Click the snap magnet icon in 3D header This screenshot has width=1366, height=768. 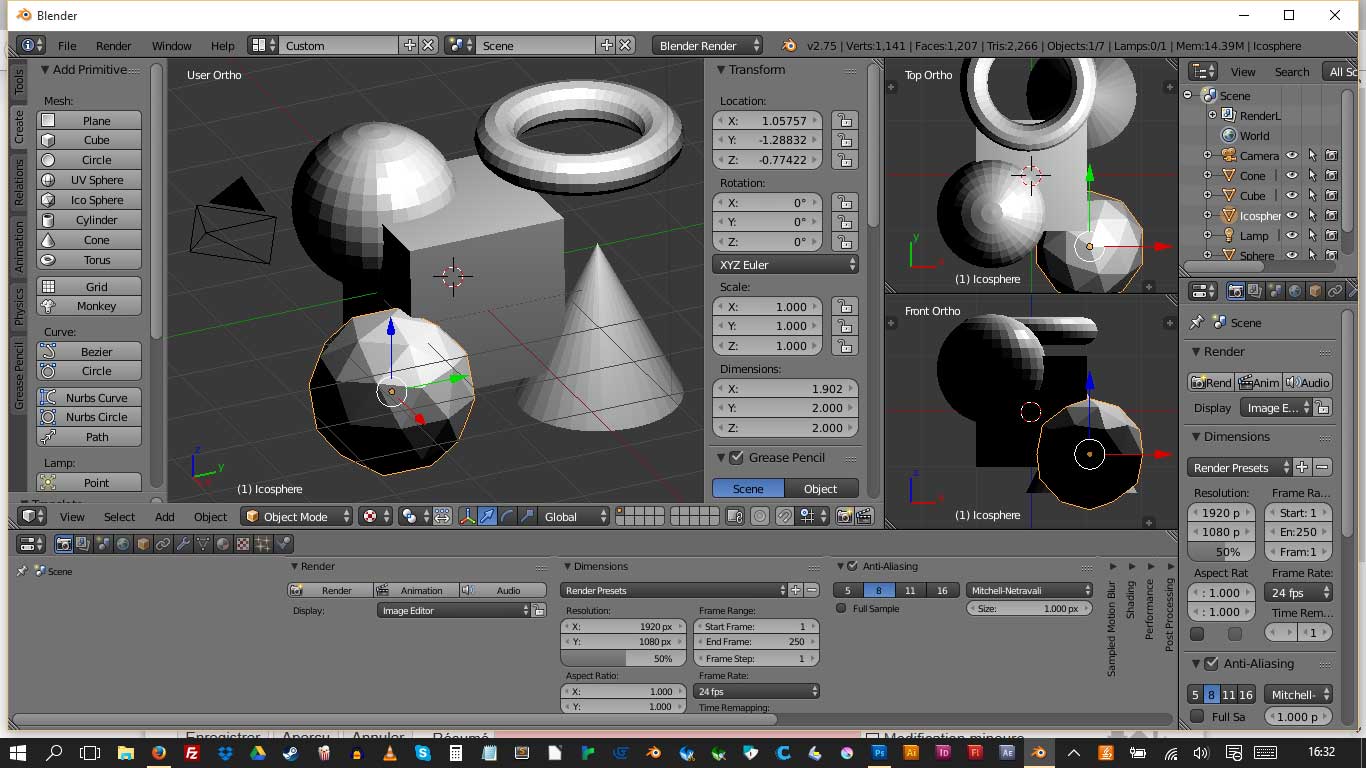coord(785,516)
